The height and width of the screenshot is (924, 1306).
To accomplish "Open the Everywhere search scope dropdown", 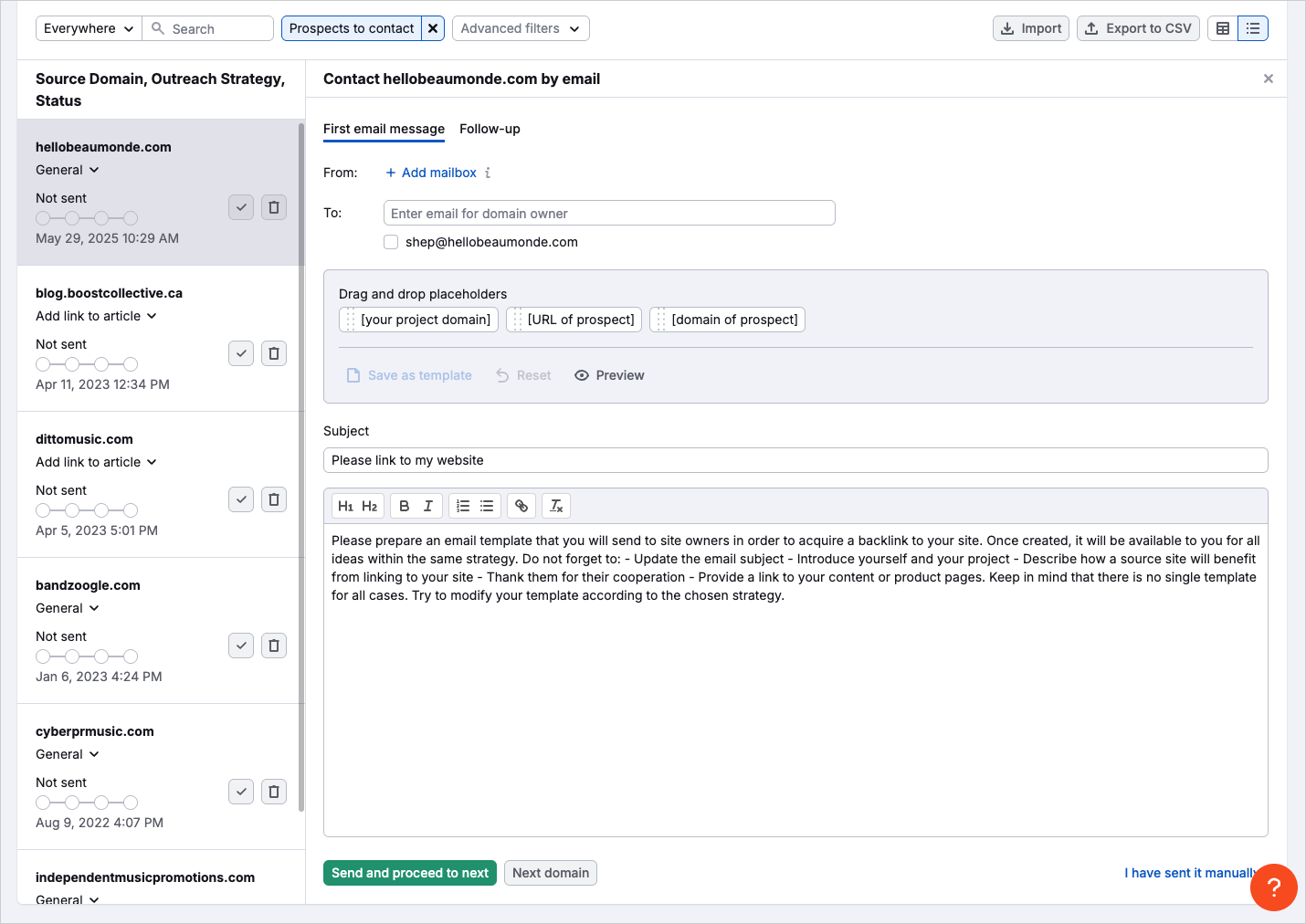I will click(x=88, y=28).
